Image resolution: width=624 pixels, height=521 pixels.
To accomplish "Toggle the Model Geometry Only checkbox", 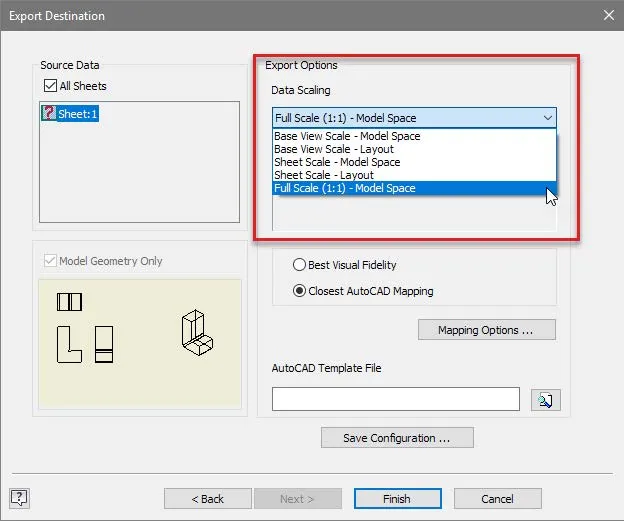I will pyautogui.click(x=50, y=261).
